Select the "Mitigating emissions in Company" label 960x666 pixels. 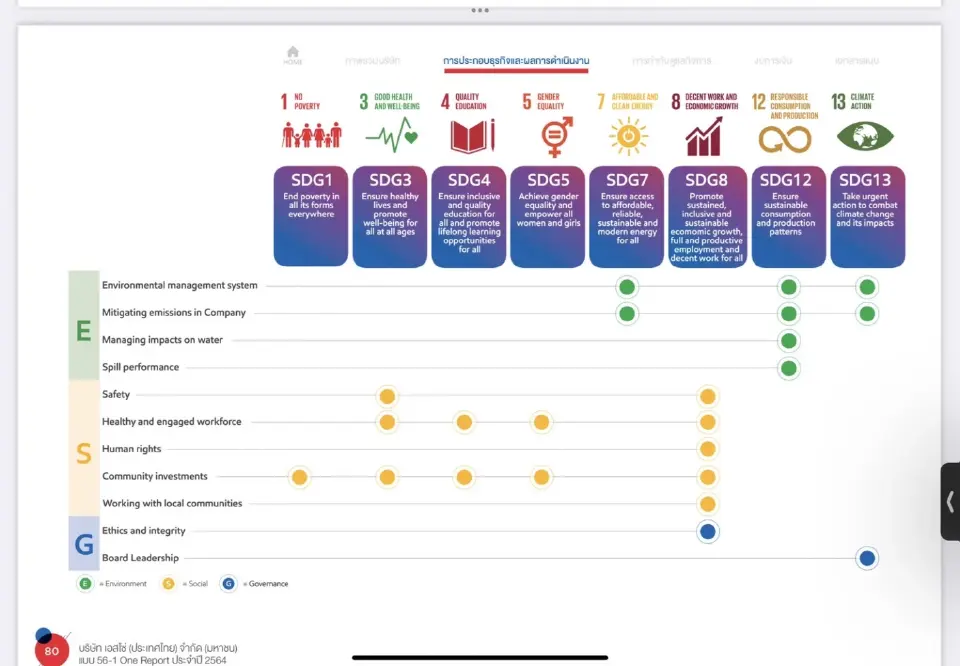[x=174, y=312]
